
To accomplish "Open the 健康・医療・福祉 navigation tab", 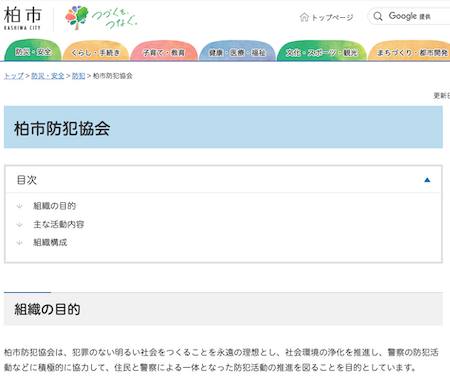I will tap(237, 52).
